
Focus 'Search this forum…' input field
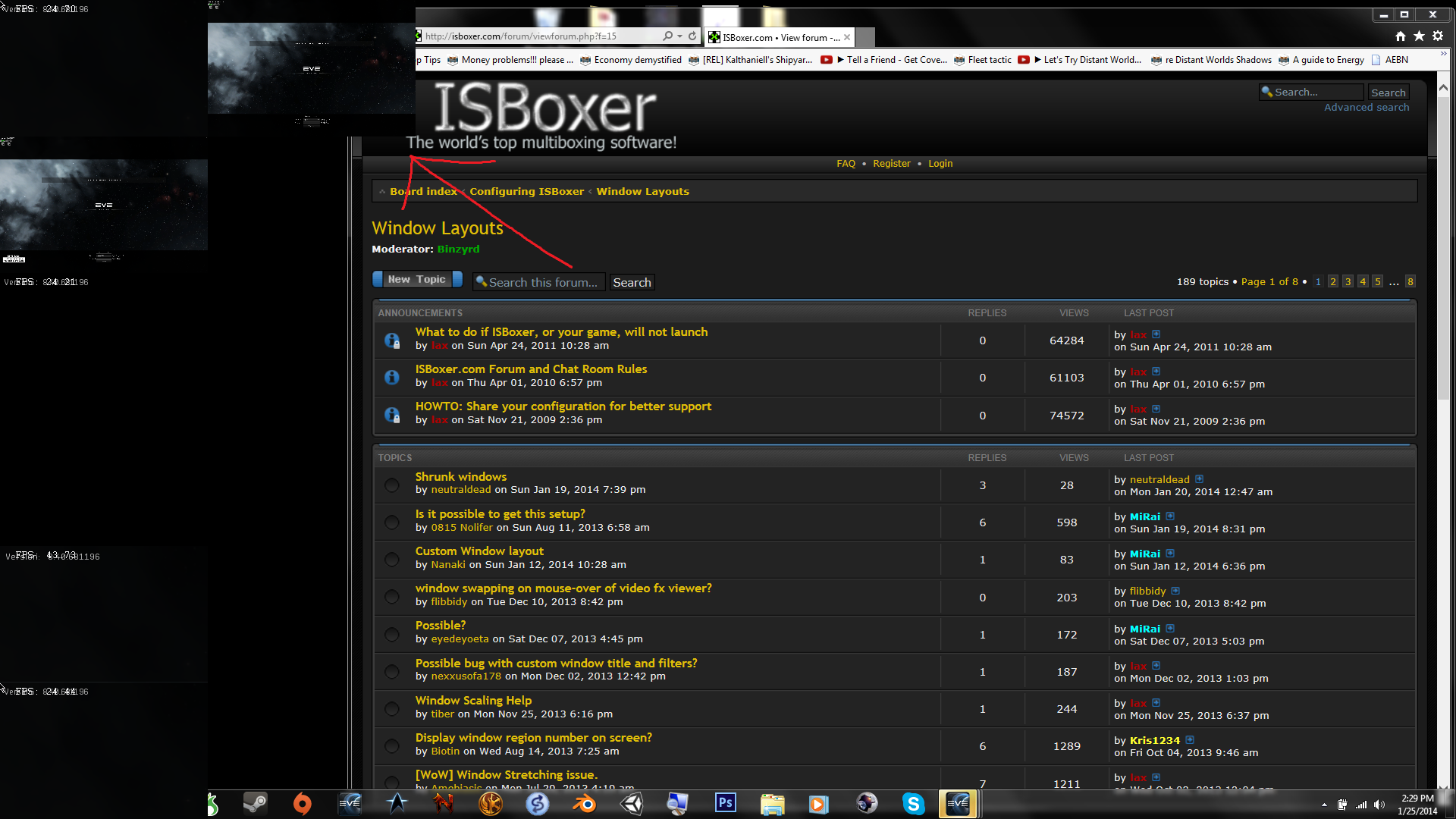tap(539, 282)
